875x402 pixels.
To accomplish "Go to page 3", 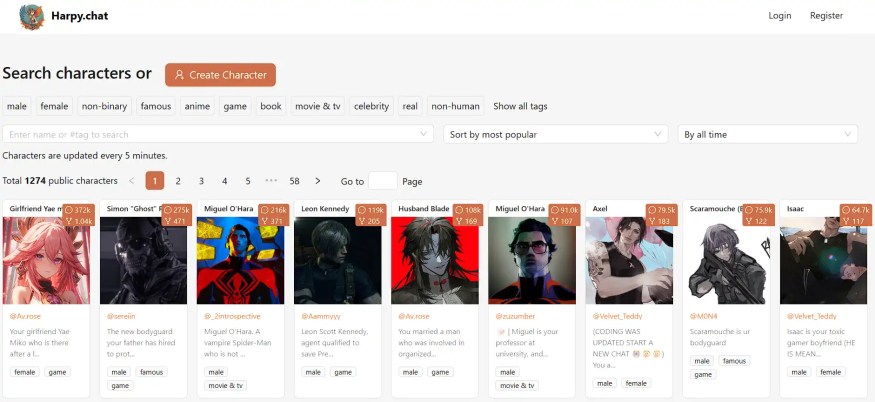I will coord(201,181).
